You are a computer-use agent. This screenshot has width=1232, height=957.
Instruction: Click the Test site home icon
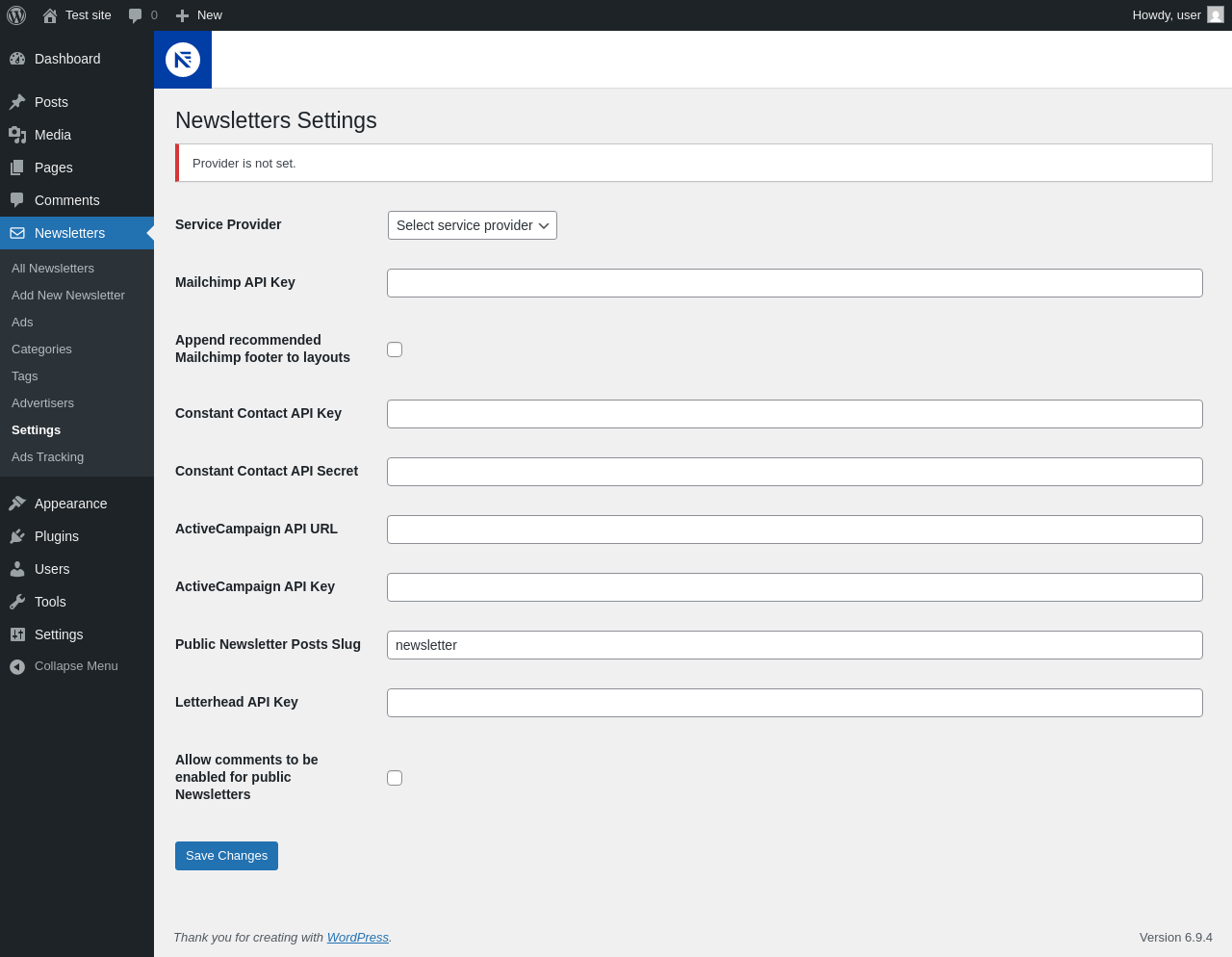pyautogui.click(x=50, y=15)
